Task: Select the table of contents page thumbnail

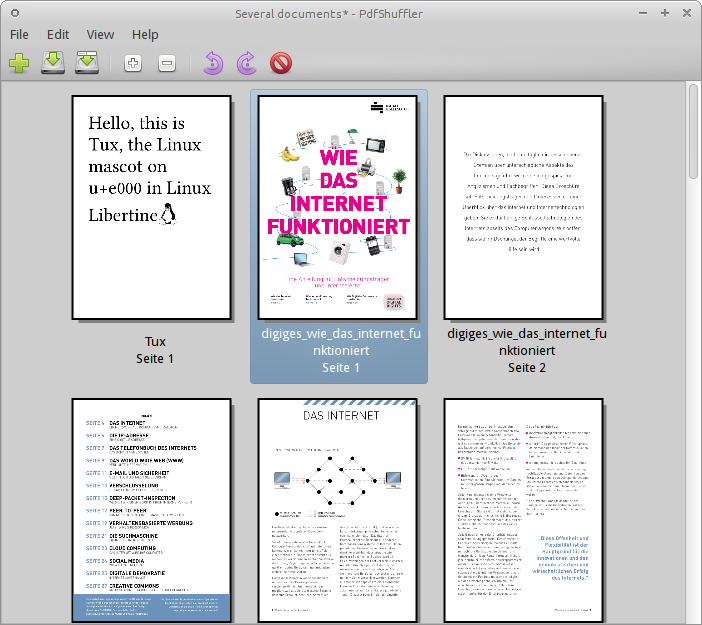Action: 153,510
